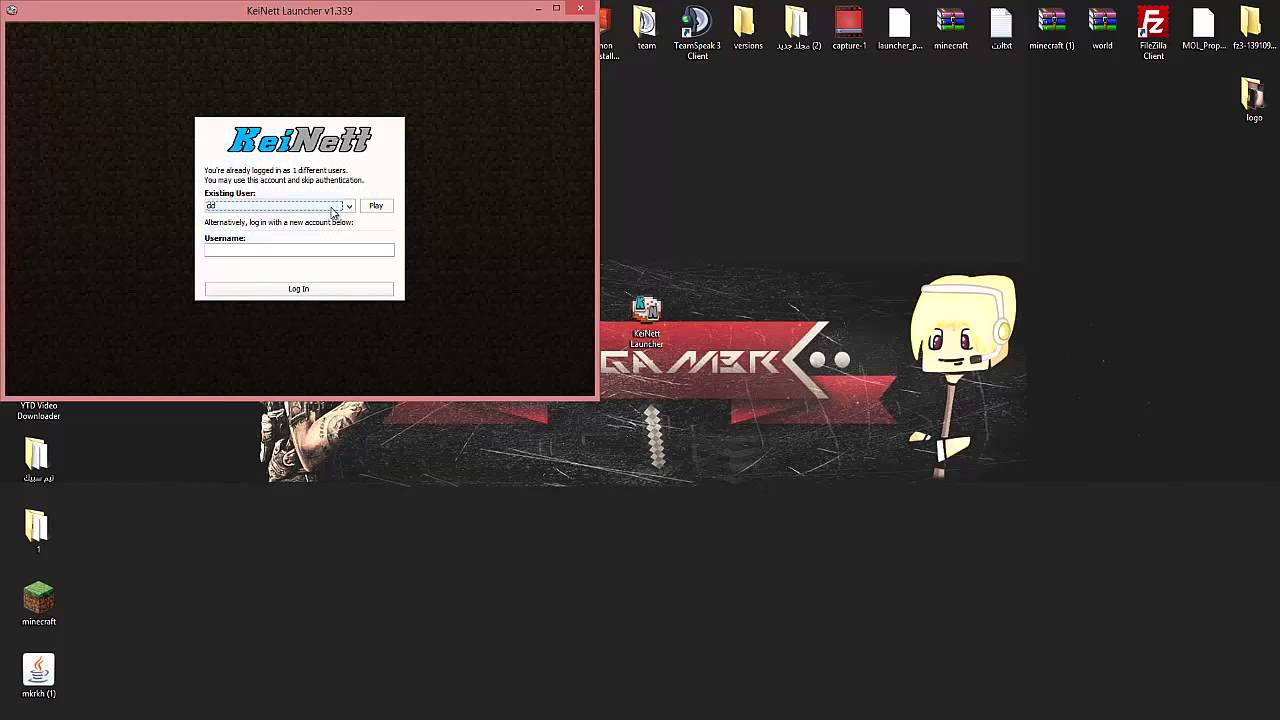Open the folder named 1
This screenshot has height=720, width=1280.
(38, 530)
